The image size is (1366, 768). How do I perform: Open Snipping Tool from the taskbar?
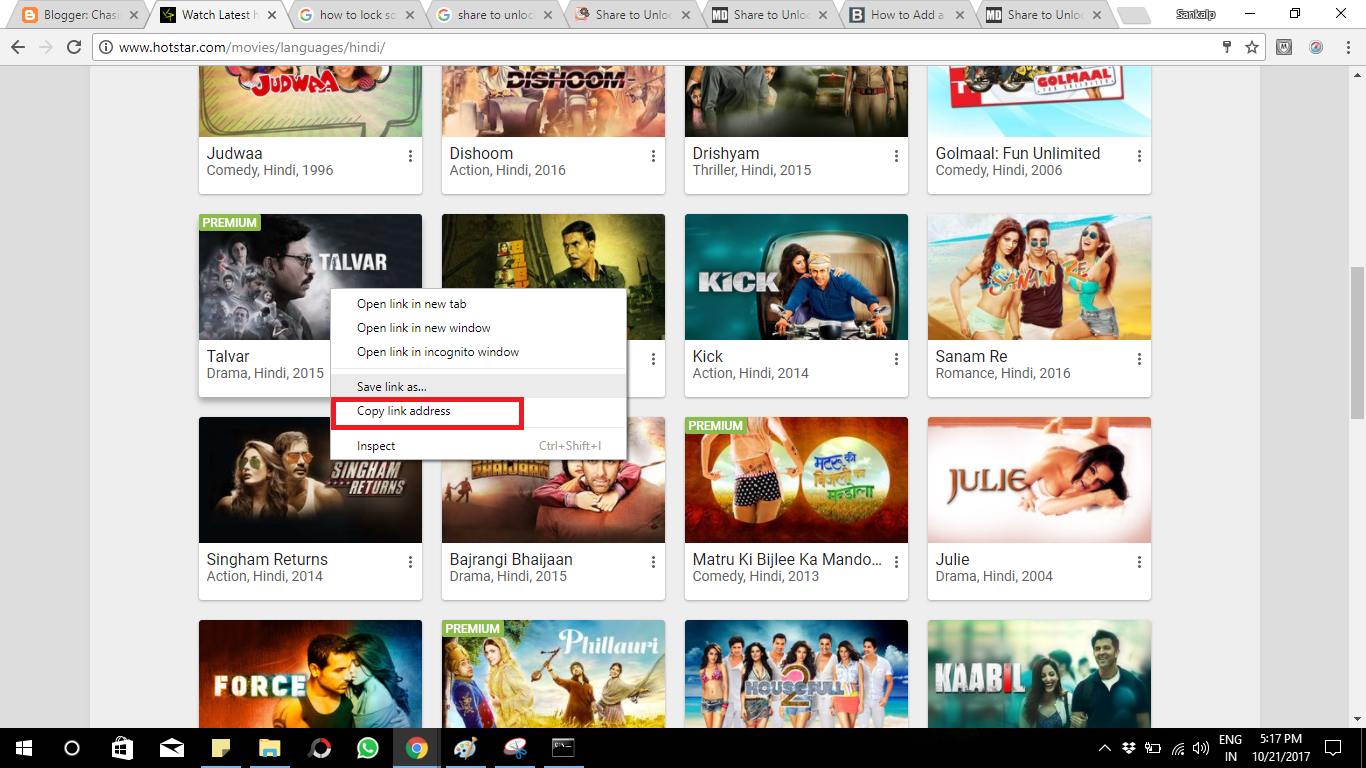coord(514,748)
